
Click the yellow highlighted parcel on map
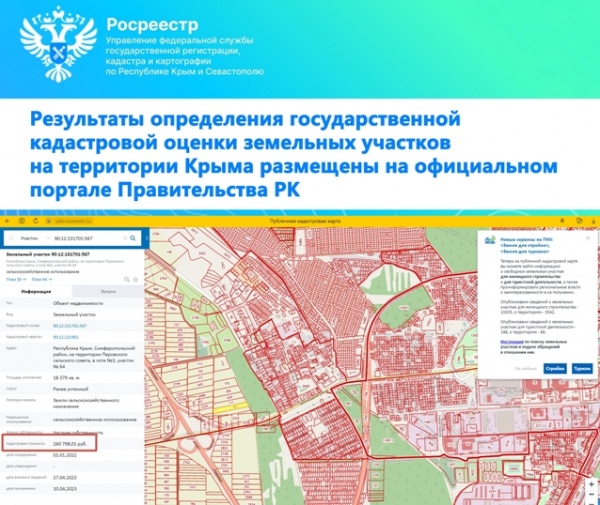click(230, 409)
